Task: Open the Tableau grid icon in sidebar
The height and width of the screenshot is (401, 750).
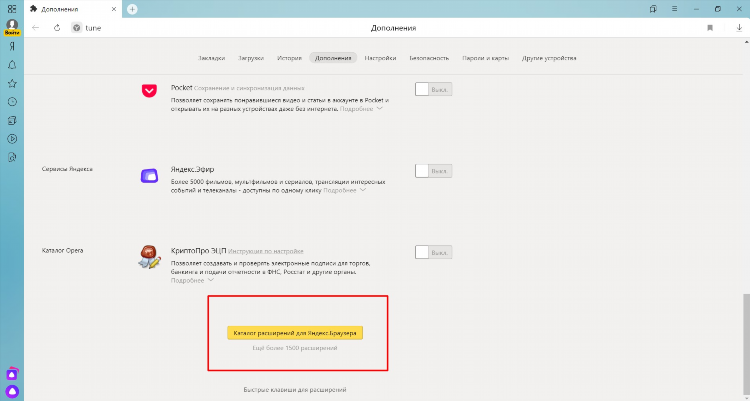Action: coord(12,9)
